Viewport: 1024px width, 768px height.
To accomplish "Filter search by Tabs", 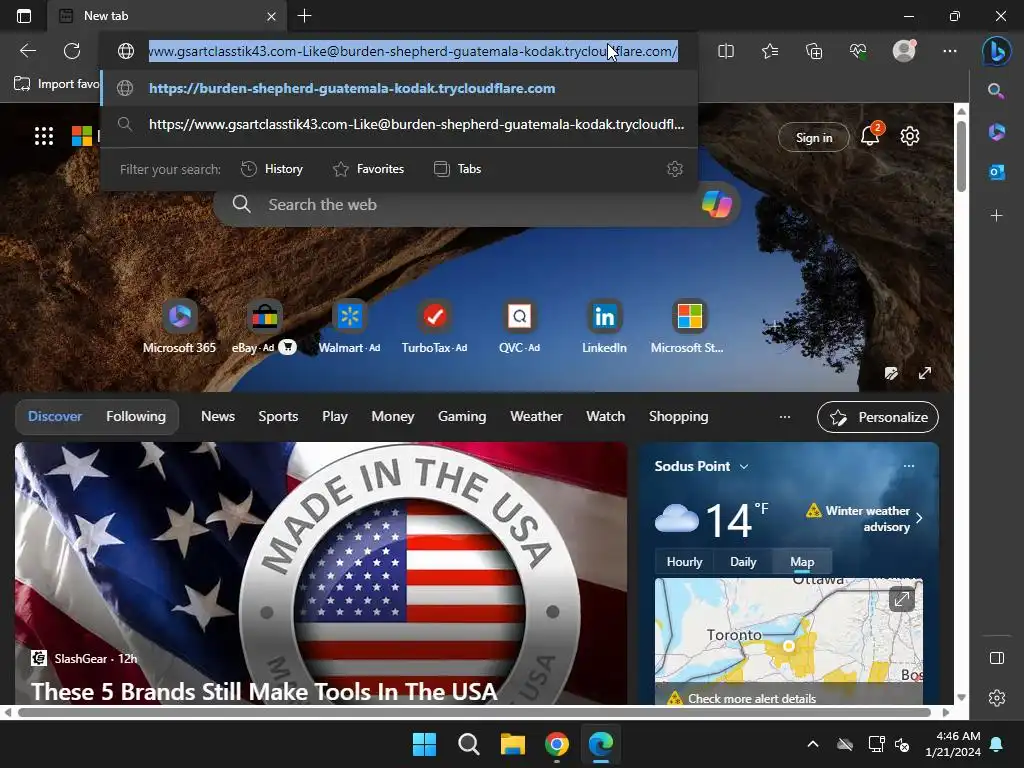I will pyautogui.click(x=458, y=169).
